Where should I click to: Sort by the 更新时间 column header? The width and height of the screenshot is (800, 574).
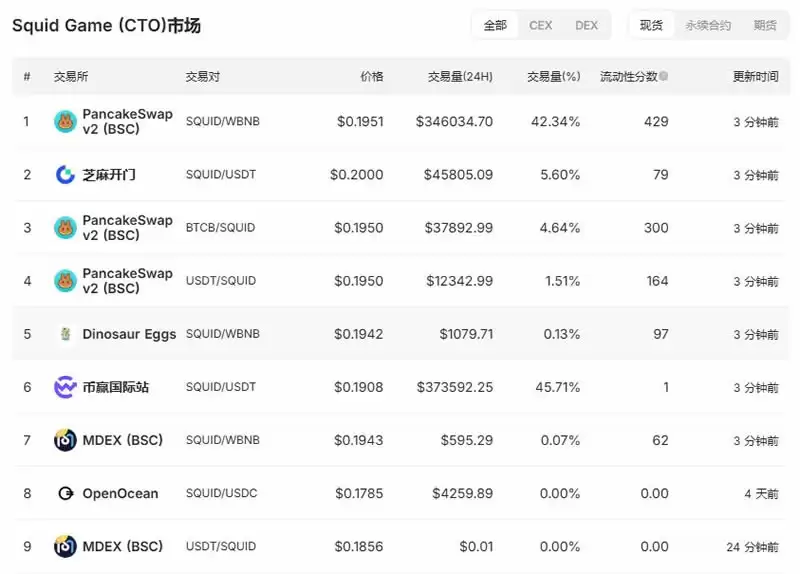point(755,76)
